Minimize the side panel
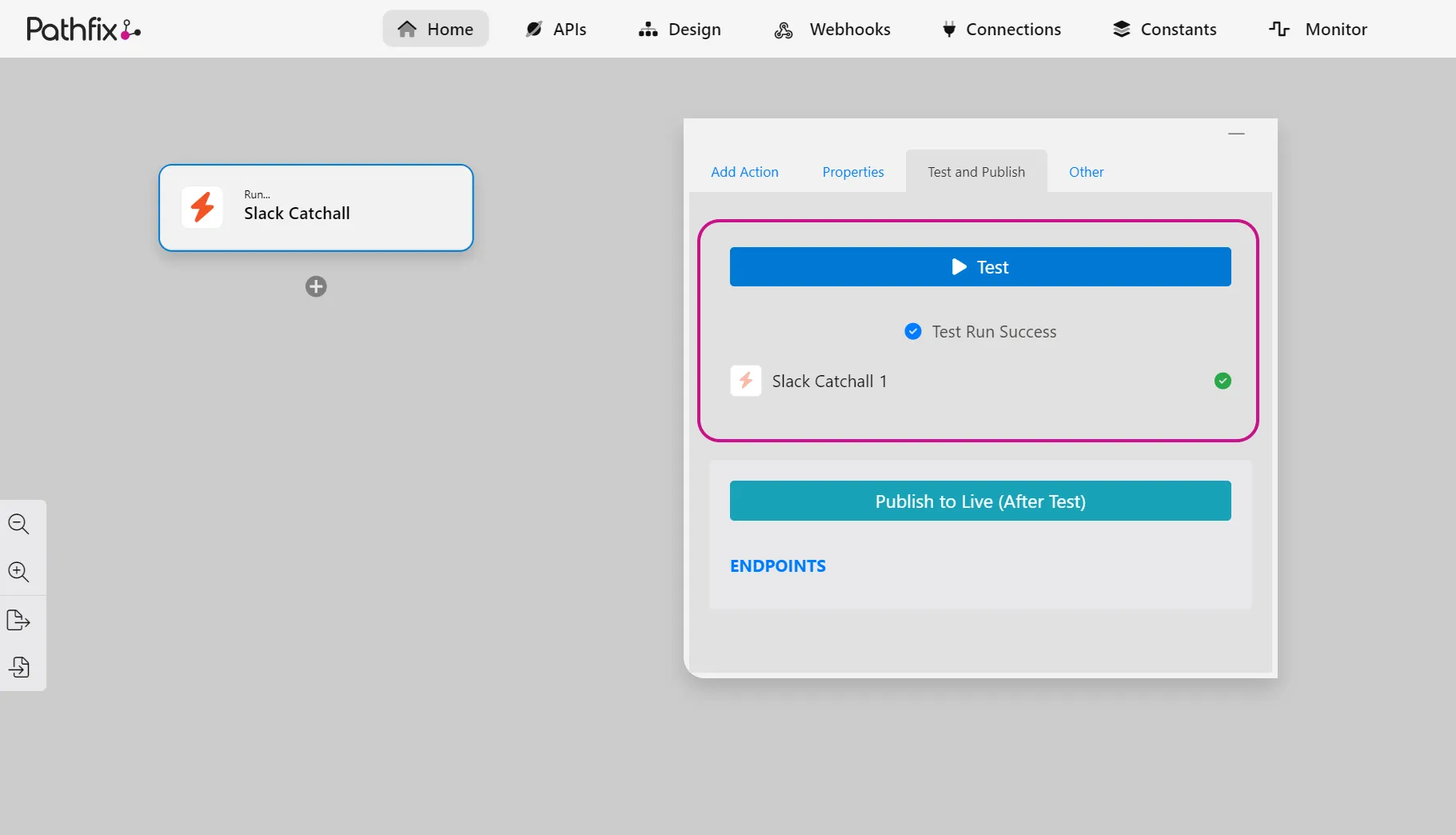The height and width of the screenshot is (835, 1456). [1236, 134]
